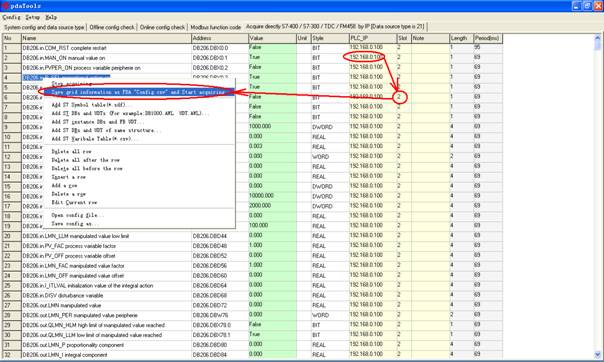Switch to Offline config check tab
Image resolution: width=604 pixels, height=362 pixels.
(x=112, y=27)
